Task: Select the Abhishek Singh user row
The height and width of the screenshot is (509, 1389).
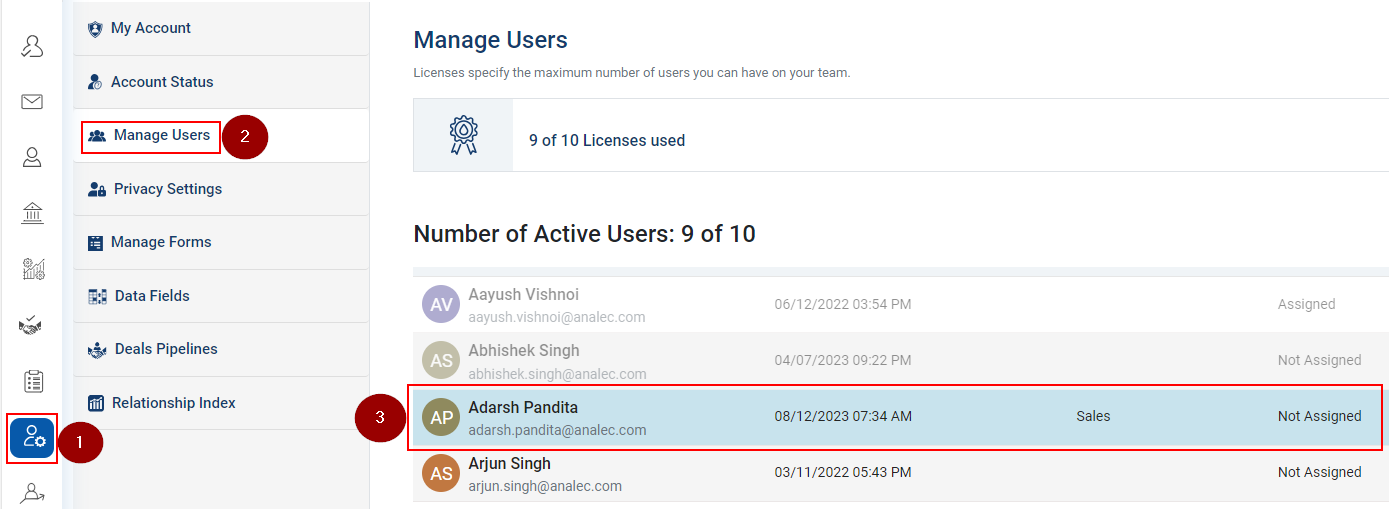Action: 900,360
